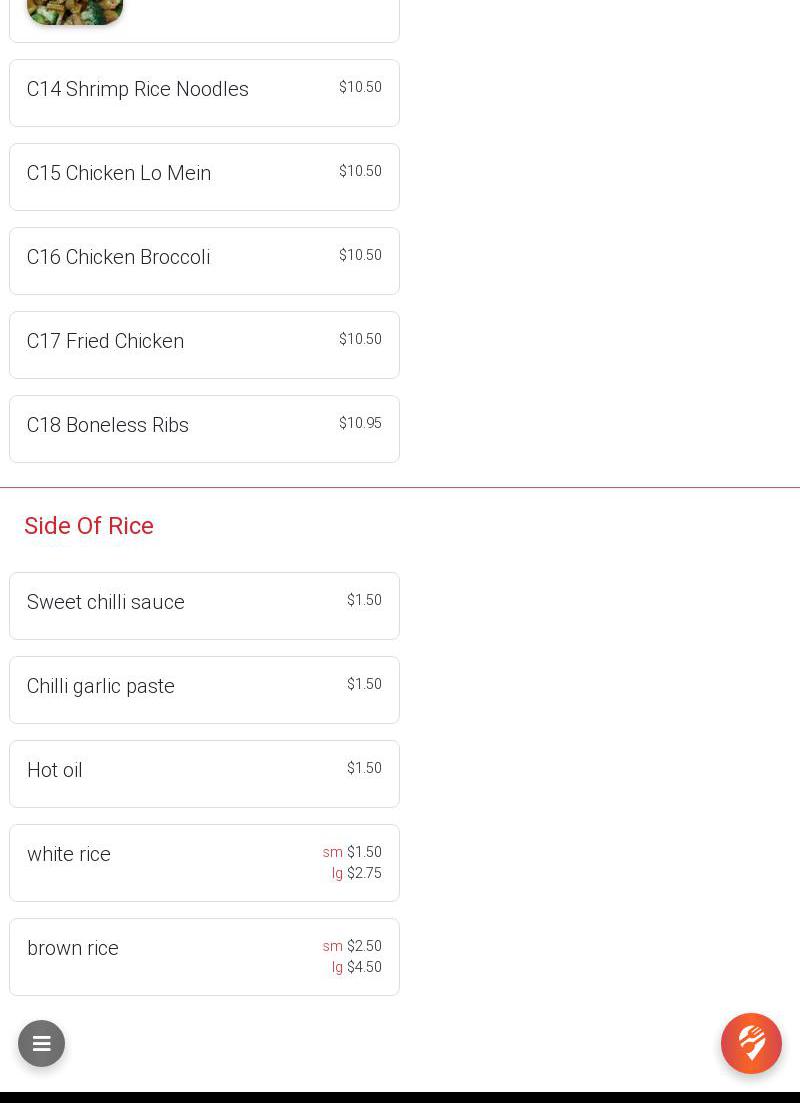Jump to Side Of Rice heading
The height and width of the screenshot is (1103, 800).
[89, 526]
